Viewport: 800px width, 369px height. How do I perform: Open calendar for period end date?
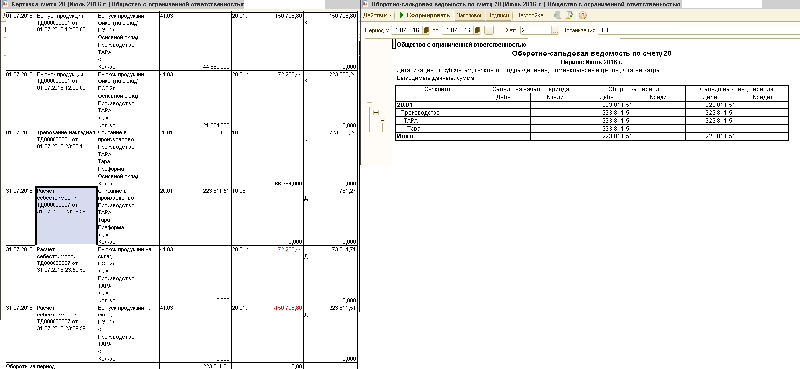(477, 30)
